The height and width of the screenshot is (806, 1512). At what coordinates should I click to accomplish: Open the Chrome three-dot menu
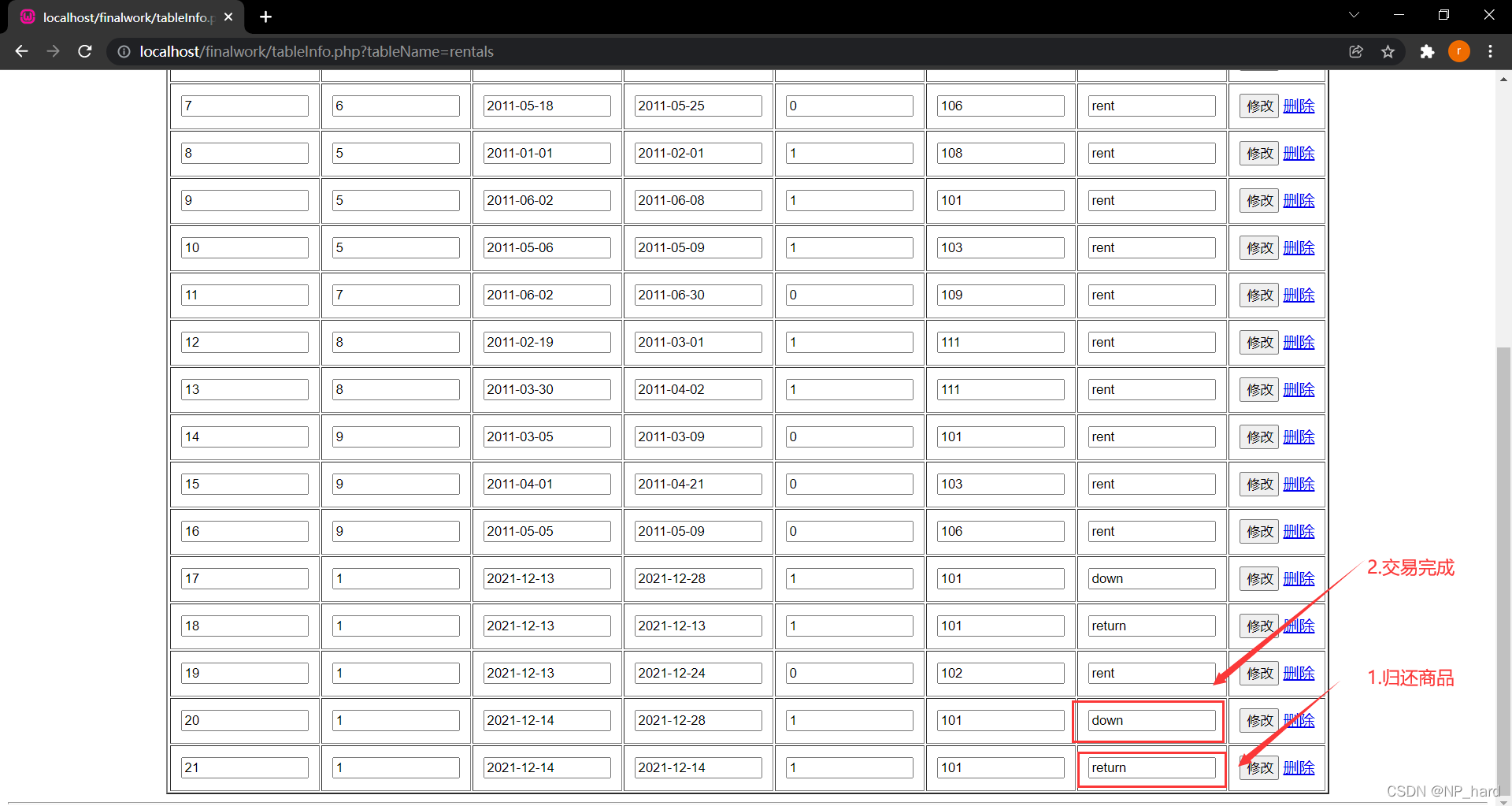coord(1490,51)
